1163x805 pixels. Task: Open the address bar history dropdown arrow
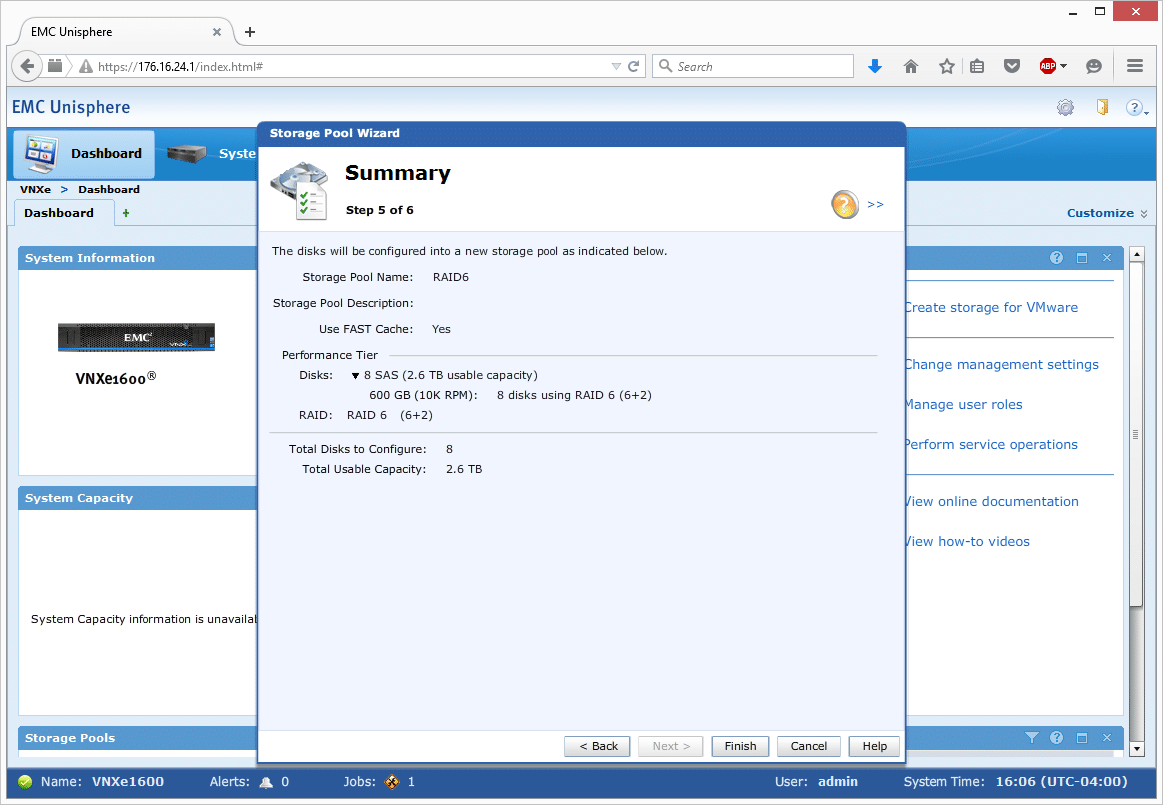tap(616, 66)
